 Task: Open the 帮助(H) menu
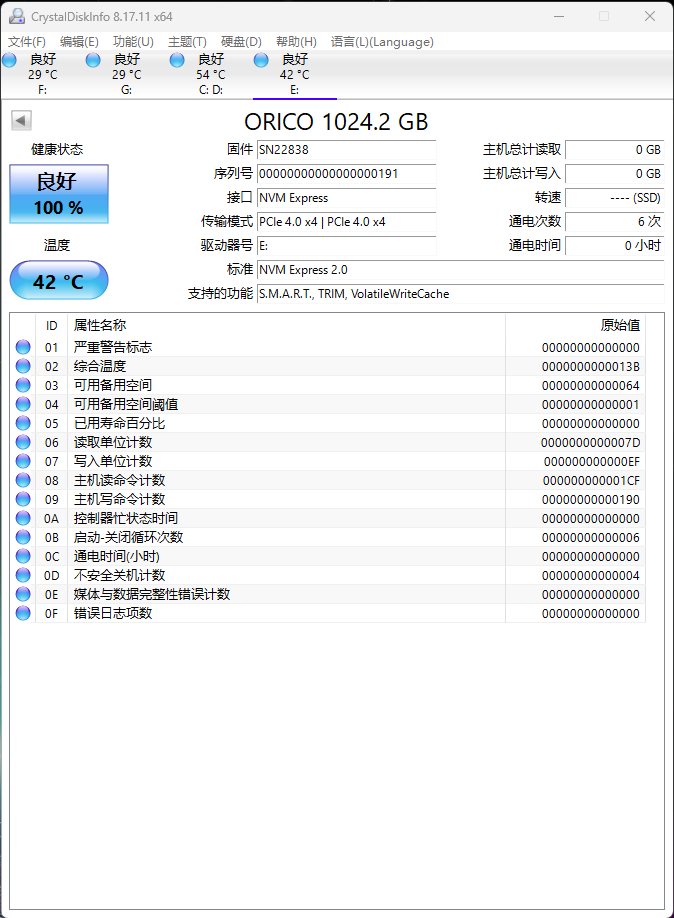pyautogui.click(x=296, y=42)
